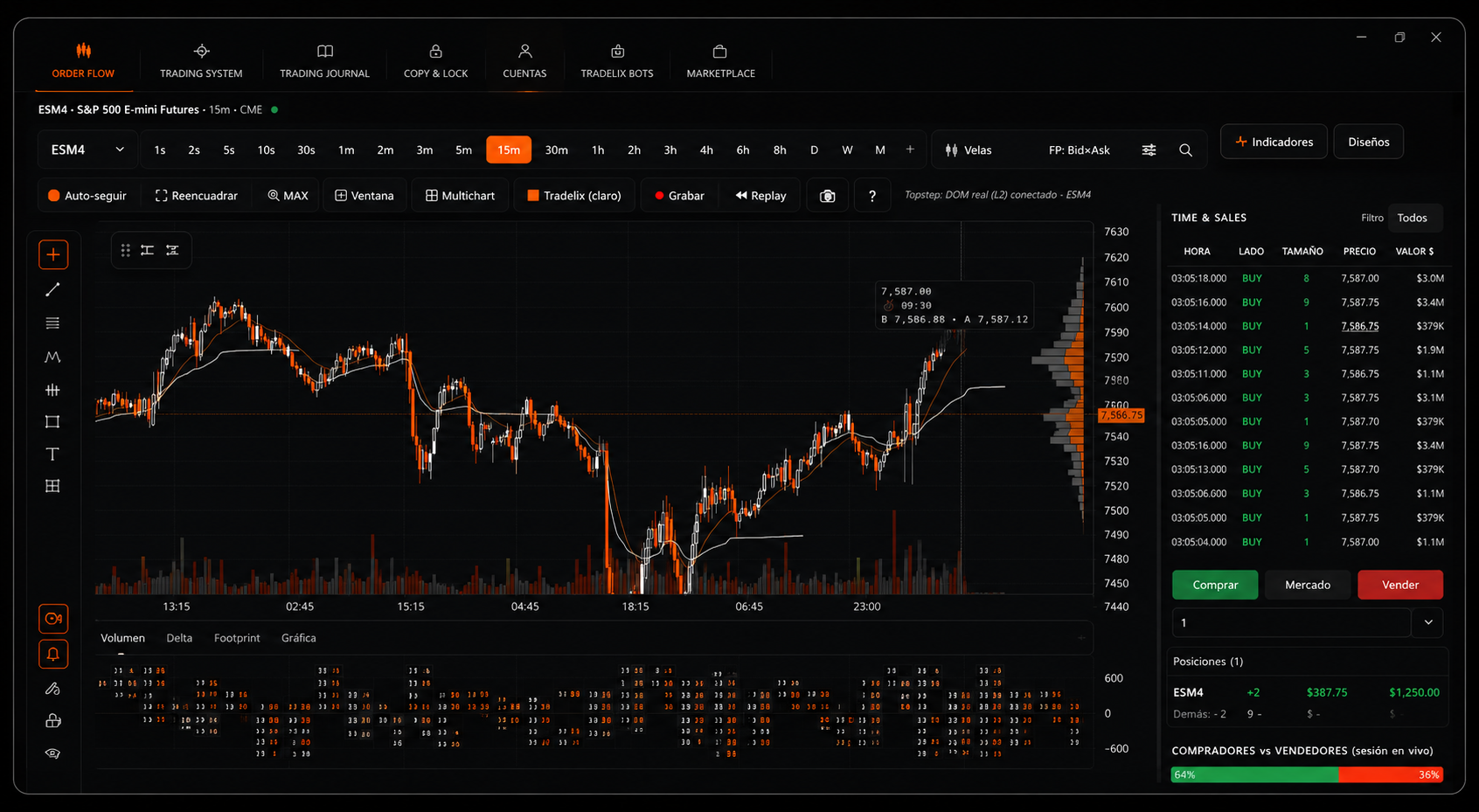This screenshot has height=812, width=1479.
Task: Switch to the Trading Journal tab
Action: 324,61
